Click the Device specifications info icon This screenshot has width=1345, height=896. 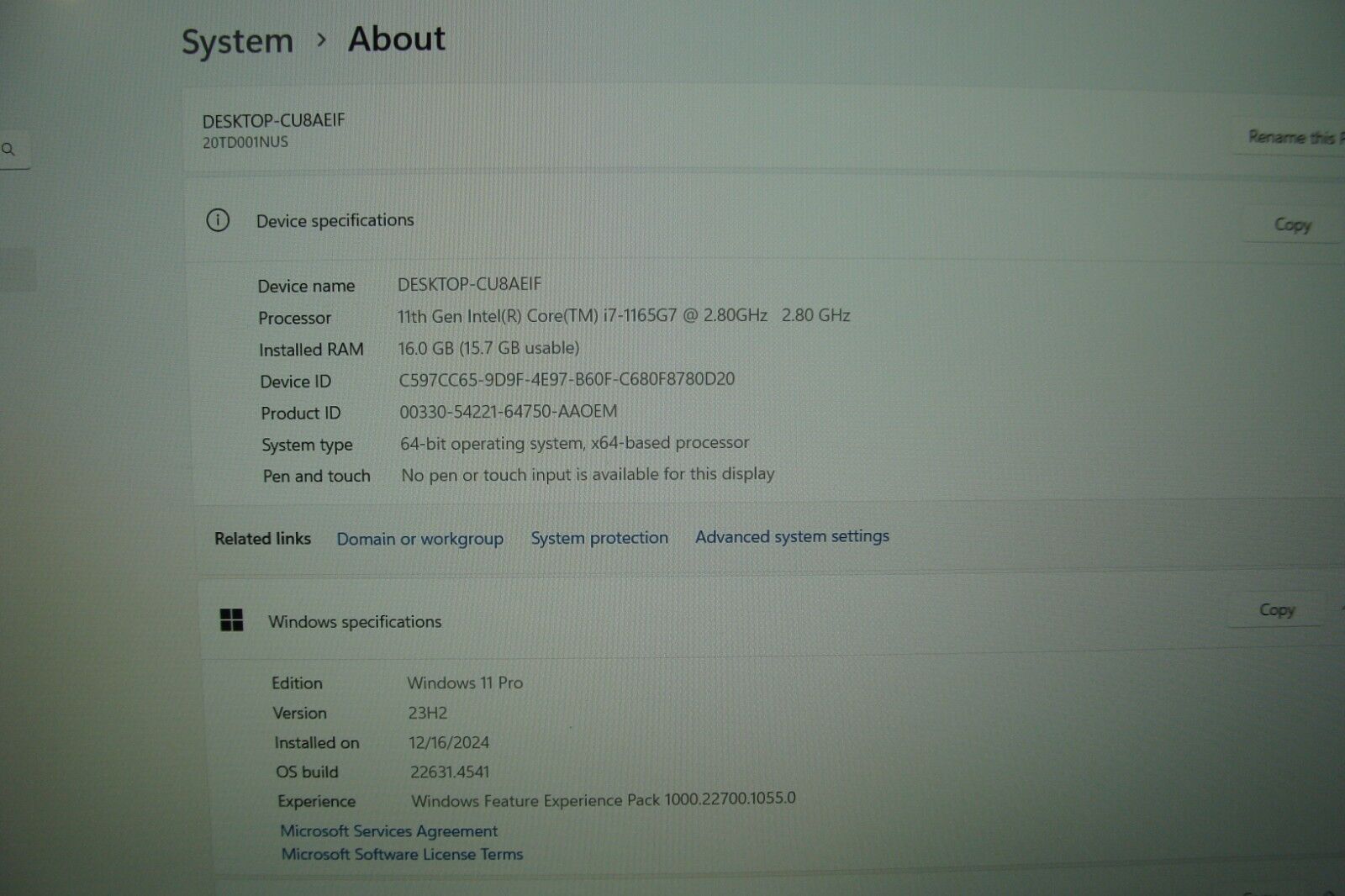coord(218,220)
